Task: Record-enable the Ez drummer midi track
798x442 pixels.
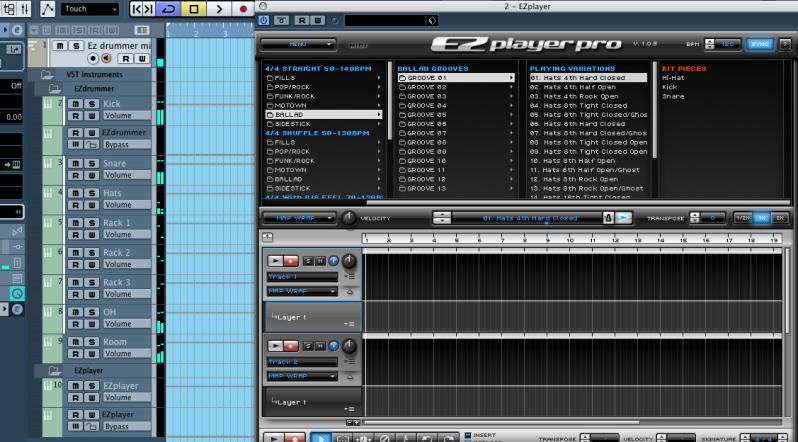Action: (93, 59)
